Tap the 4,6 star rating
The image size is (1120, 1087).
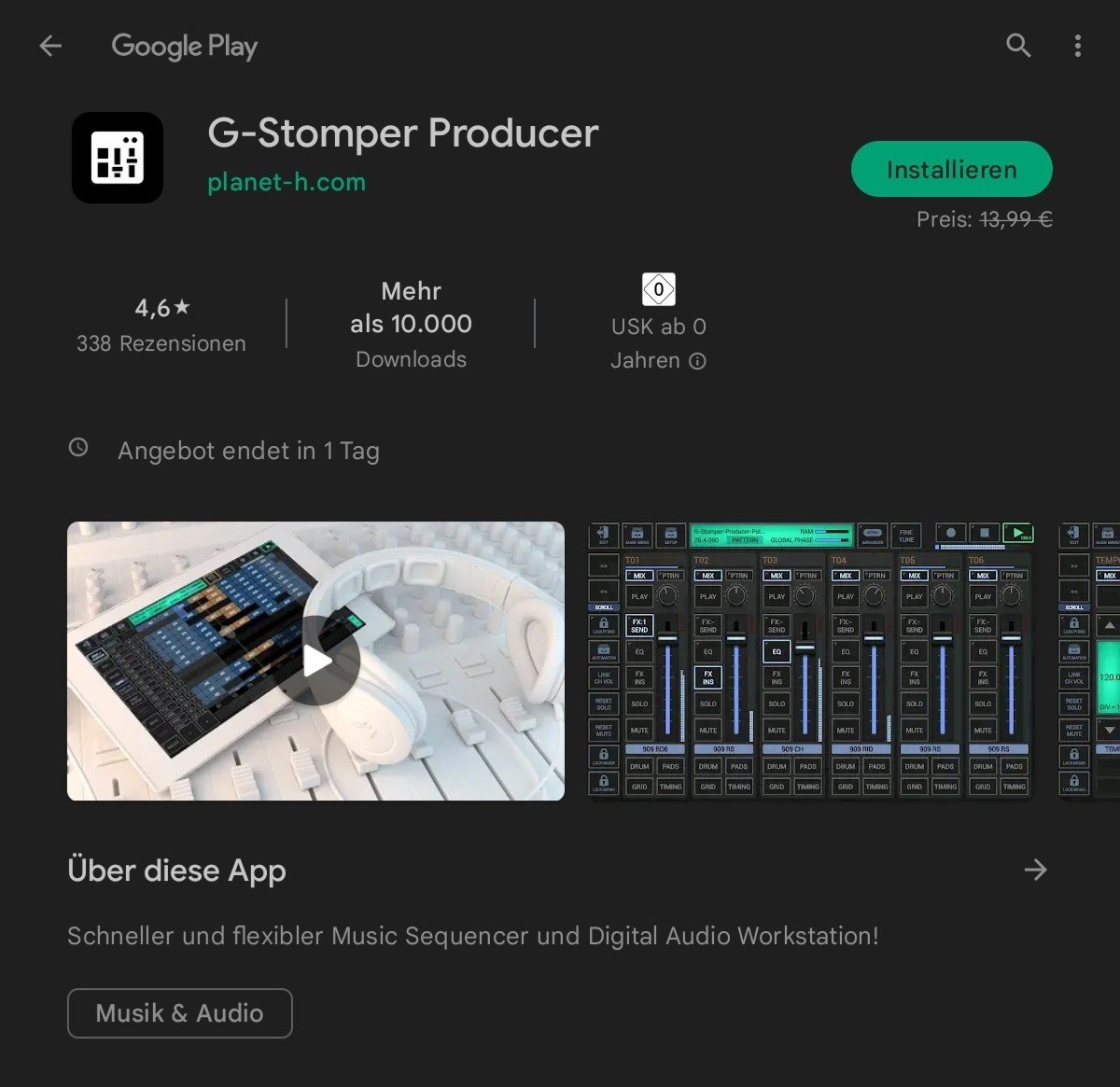pos(161,307)
